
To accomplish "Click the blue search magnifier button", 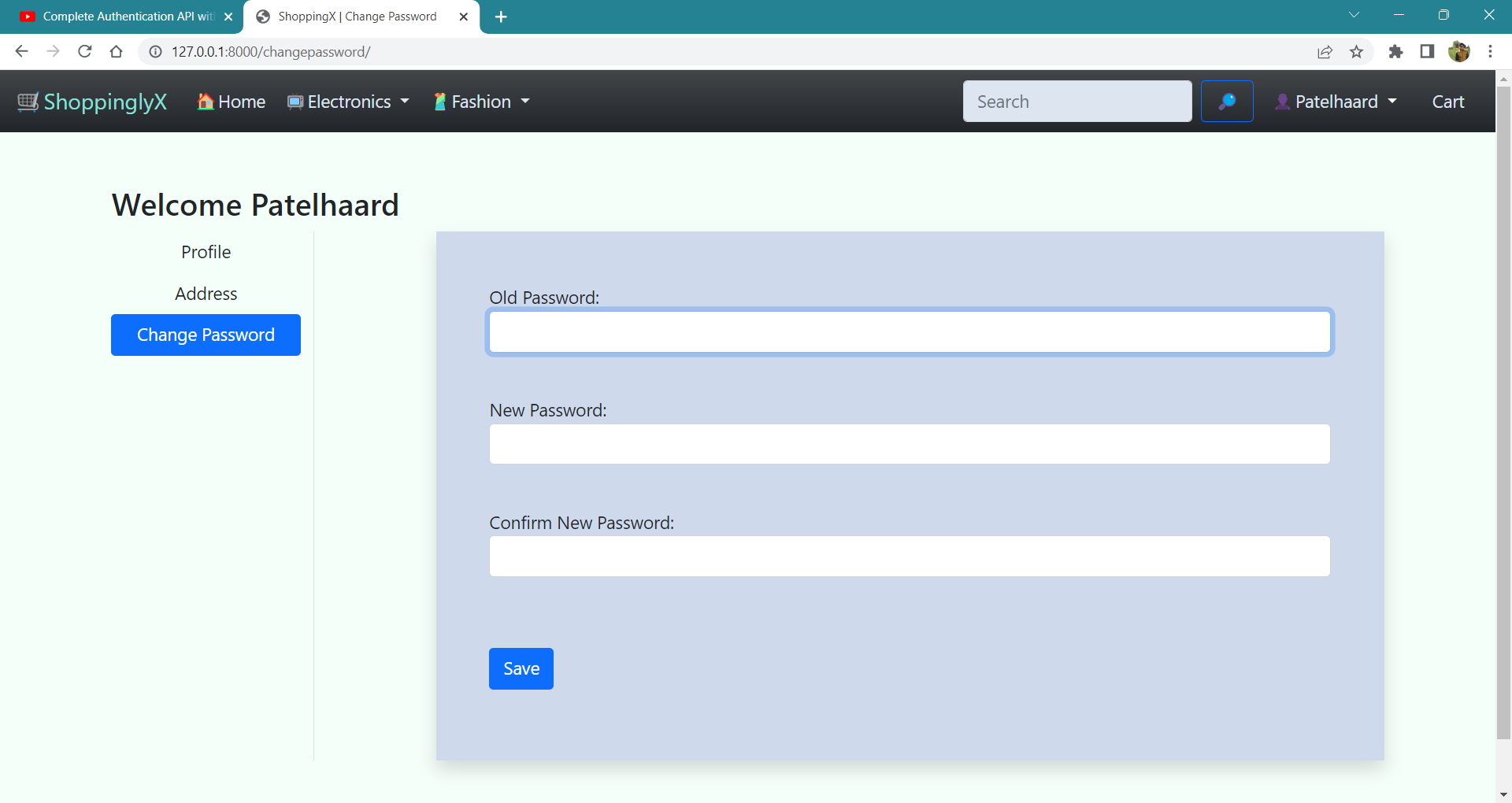I will click(1227, 101).
